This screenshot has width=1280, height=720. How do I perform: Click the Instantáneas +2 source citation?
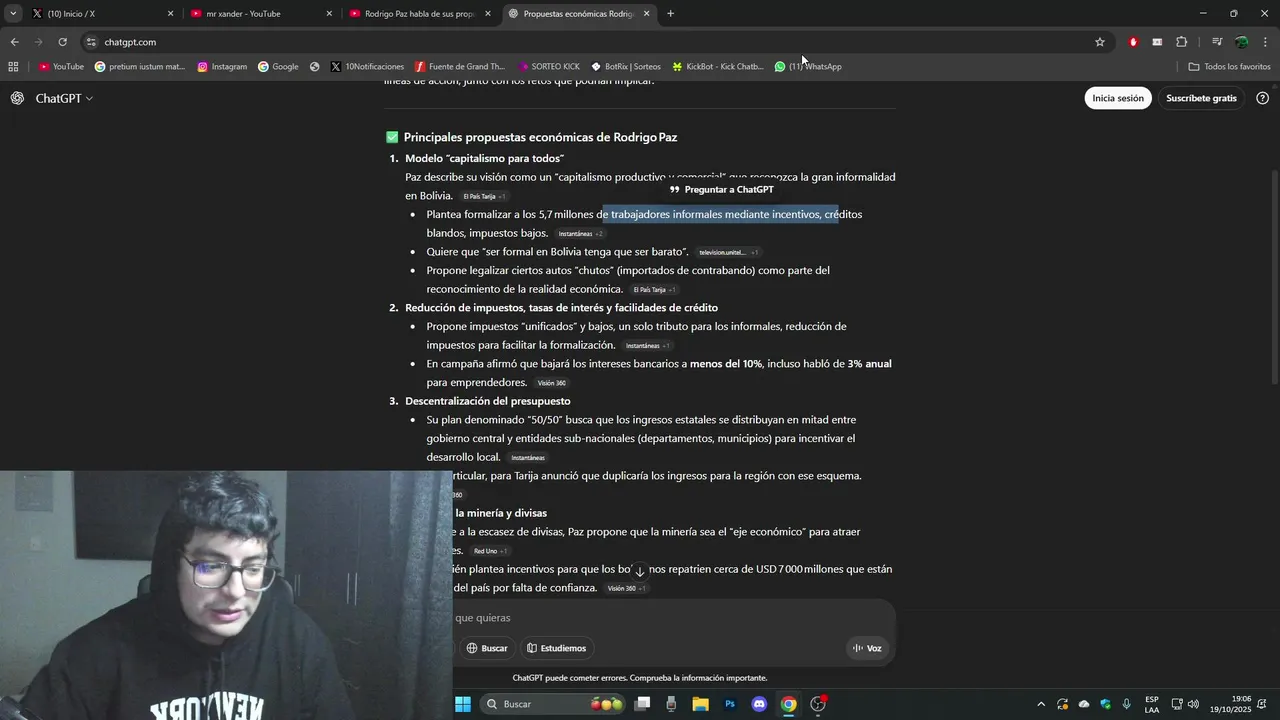[580, 234]
